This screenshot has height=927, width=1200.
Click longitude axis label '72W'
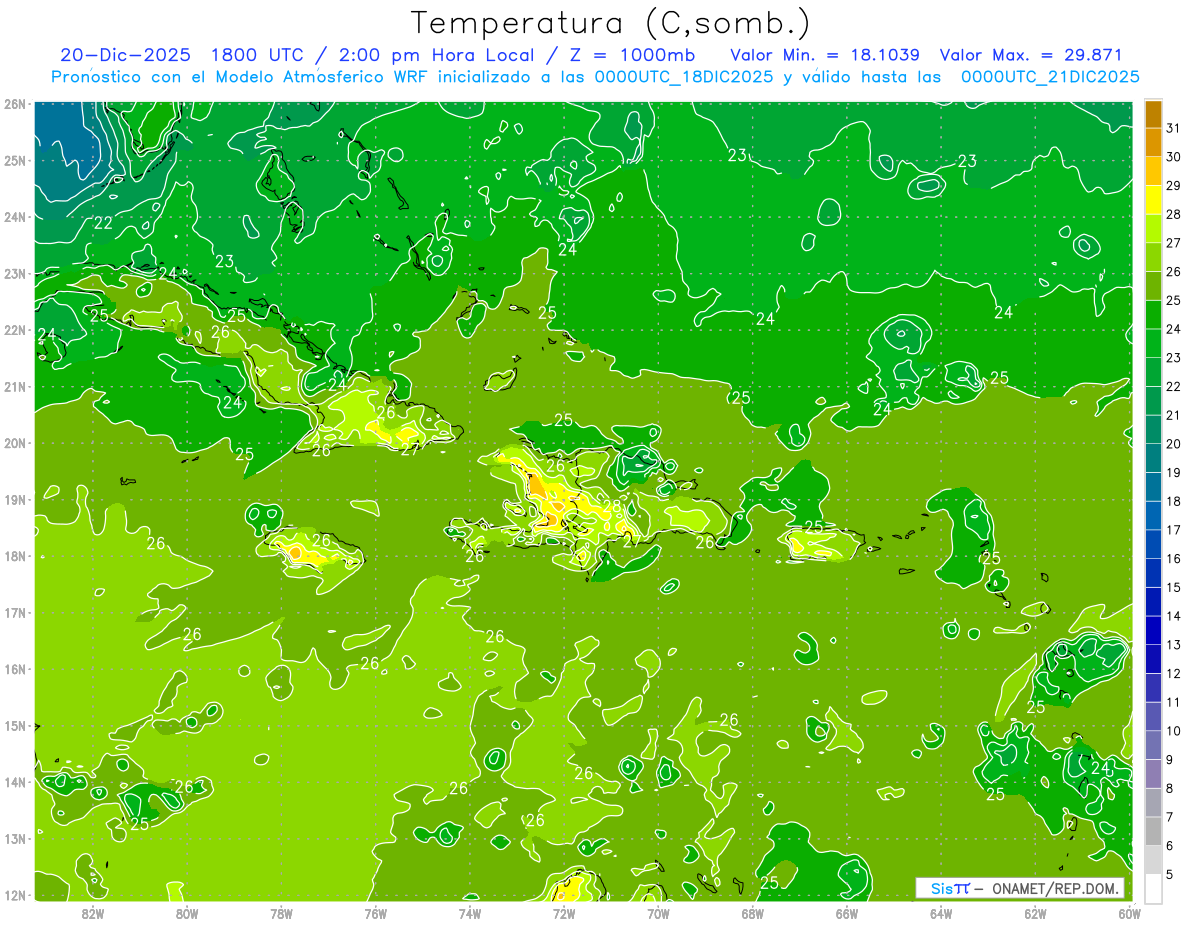coord(564,912)
